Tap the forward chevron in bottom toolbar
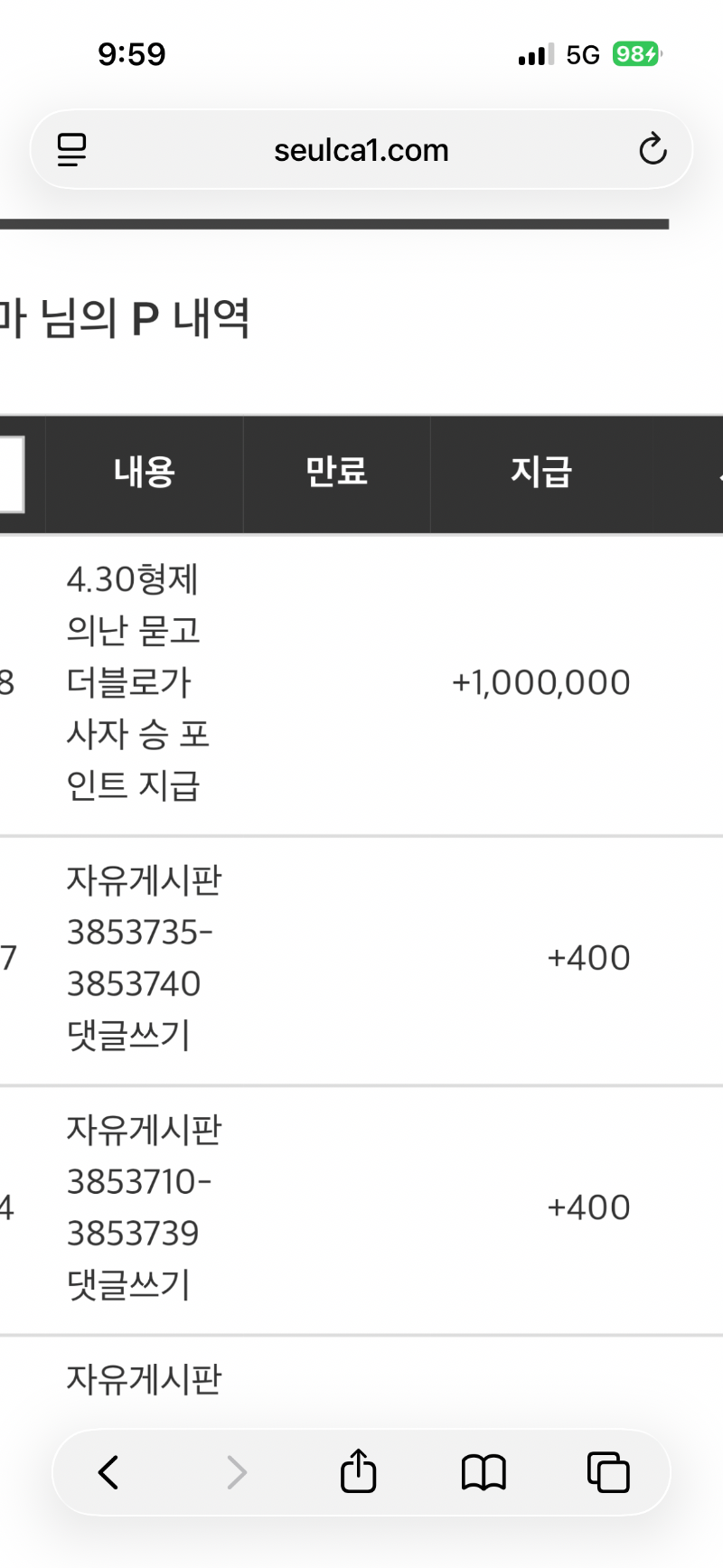The height and width of the screenshot is (1568, 723). [x=236, y=1472]
